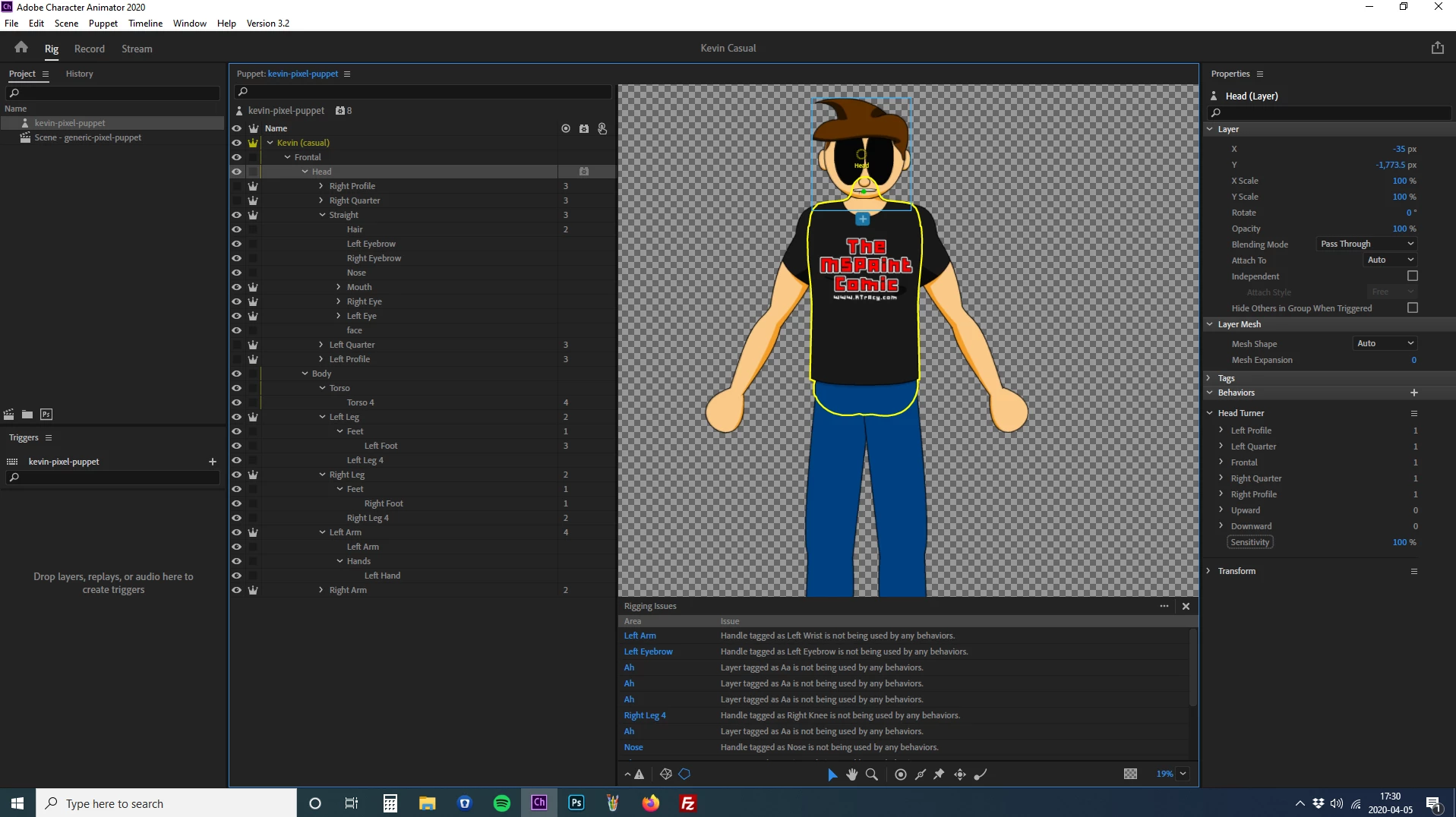The image size is (1456, 817).
Task: Open the Attach To dropdown
Action: point(1391,260)
